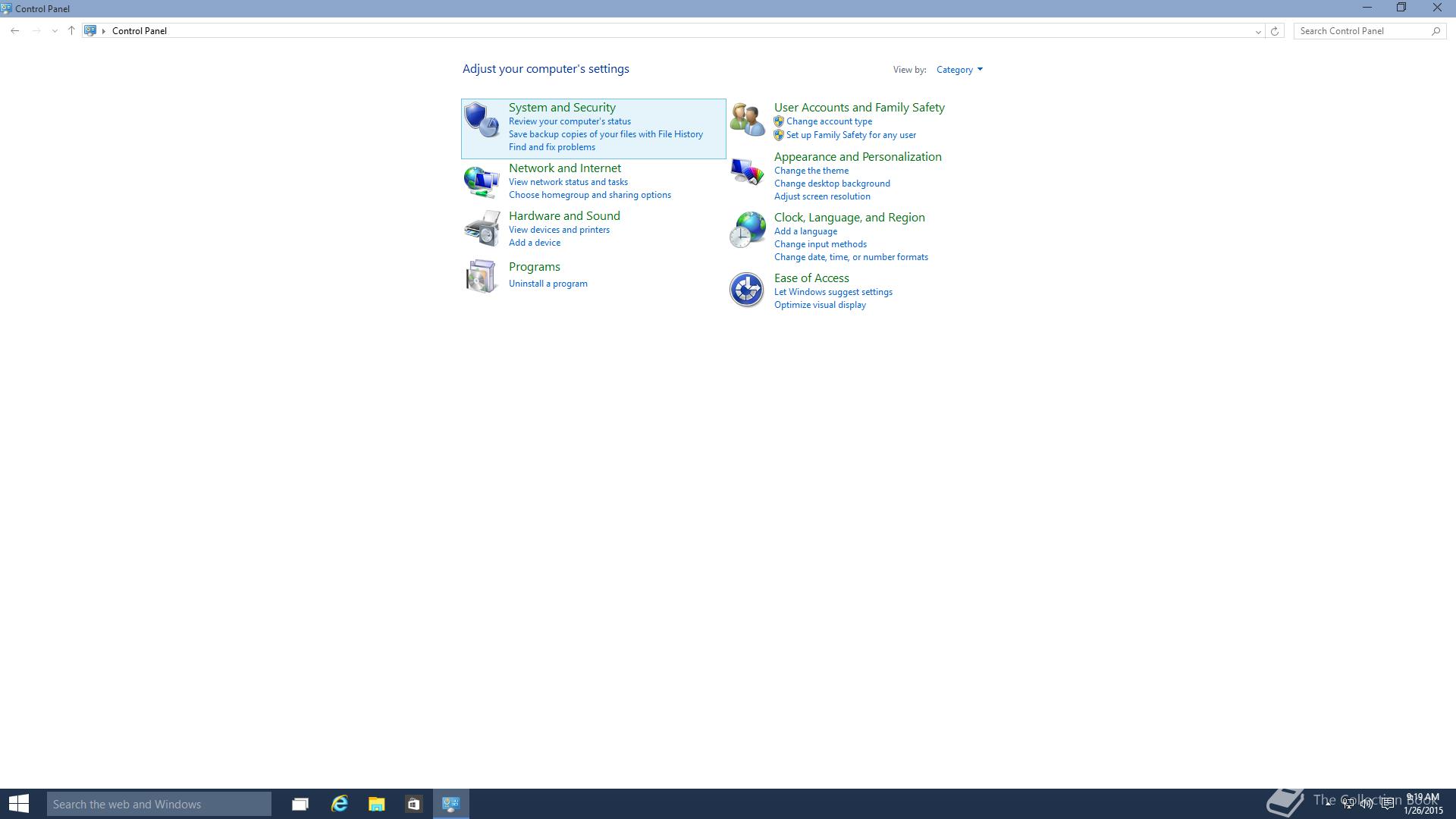Open the notifications icon in system tray
Viewport: 1456px width, 819px height.
pos(1387,804)
